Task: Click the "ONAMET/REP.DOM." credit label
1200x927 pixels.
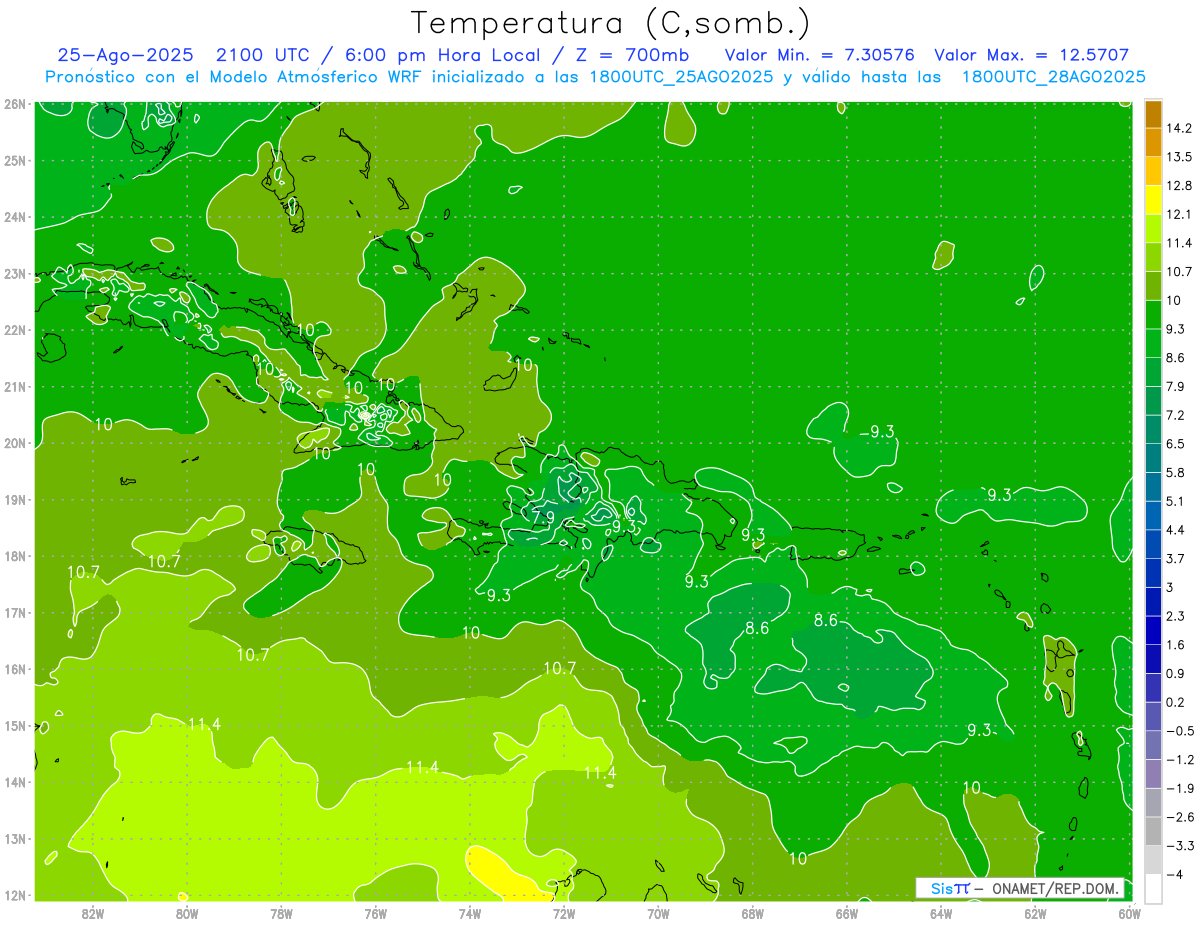Action: click(x=1054, y=888)
